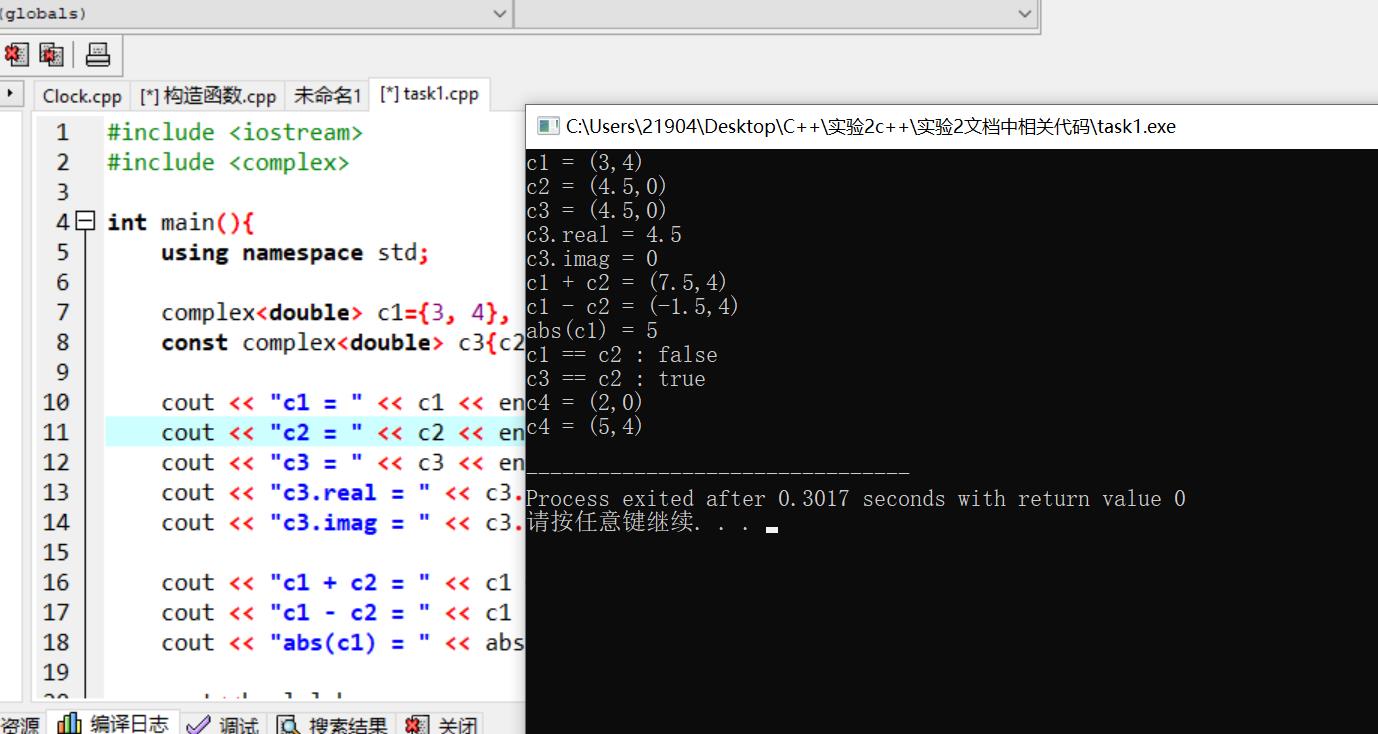Click console output "abs(c1) = 5"
The height and width of the screenshot is (734, 1378).
(x=592, y=330)
